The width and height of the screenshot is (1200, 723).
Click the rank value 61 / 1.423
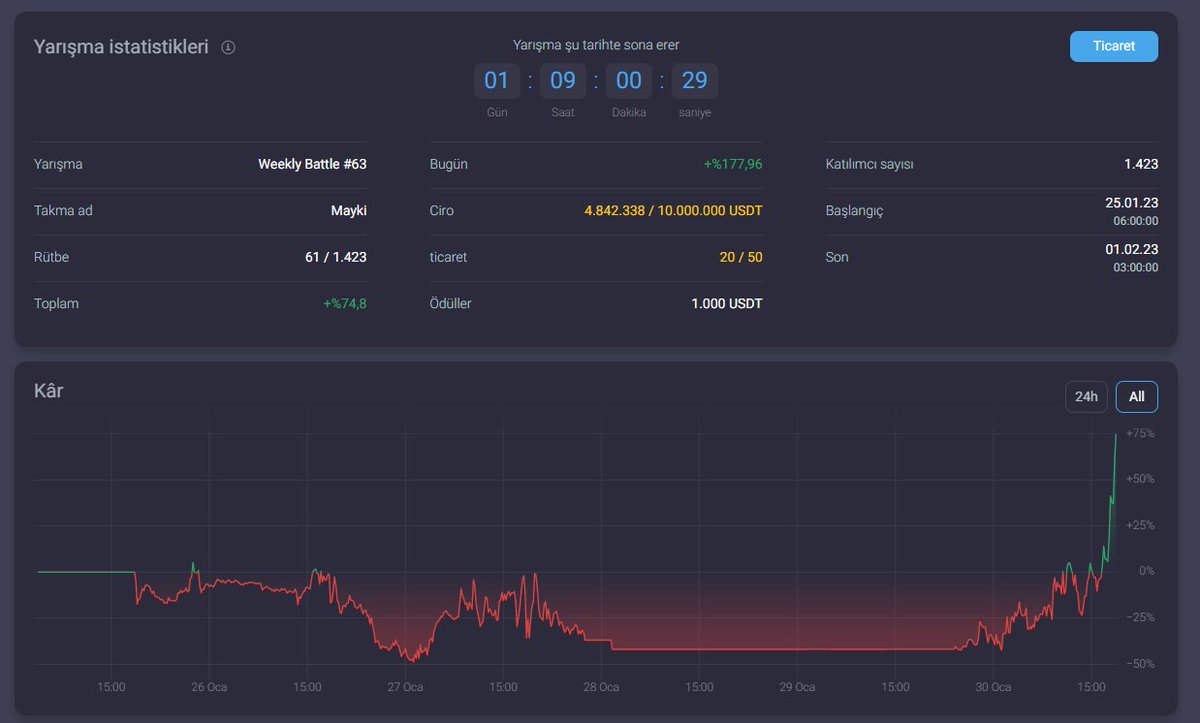click(x=336, y=257)
